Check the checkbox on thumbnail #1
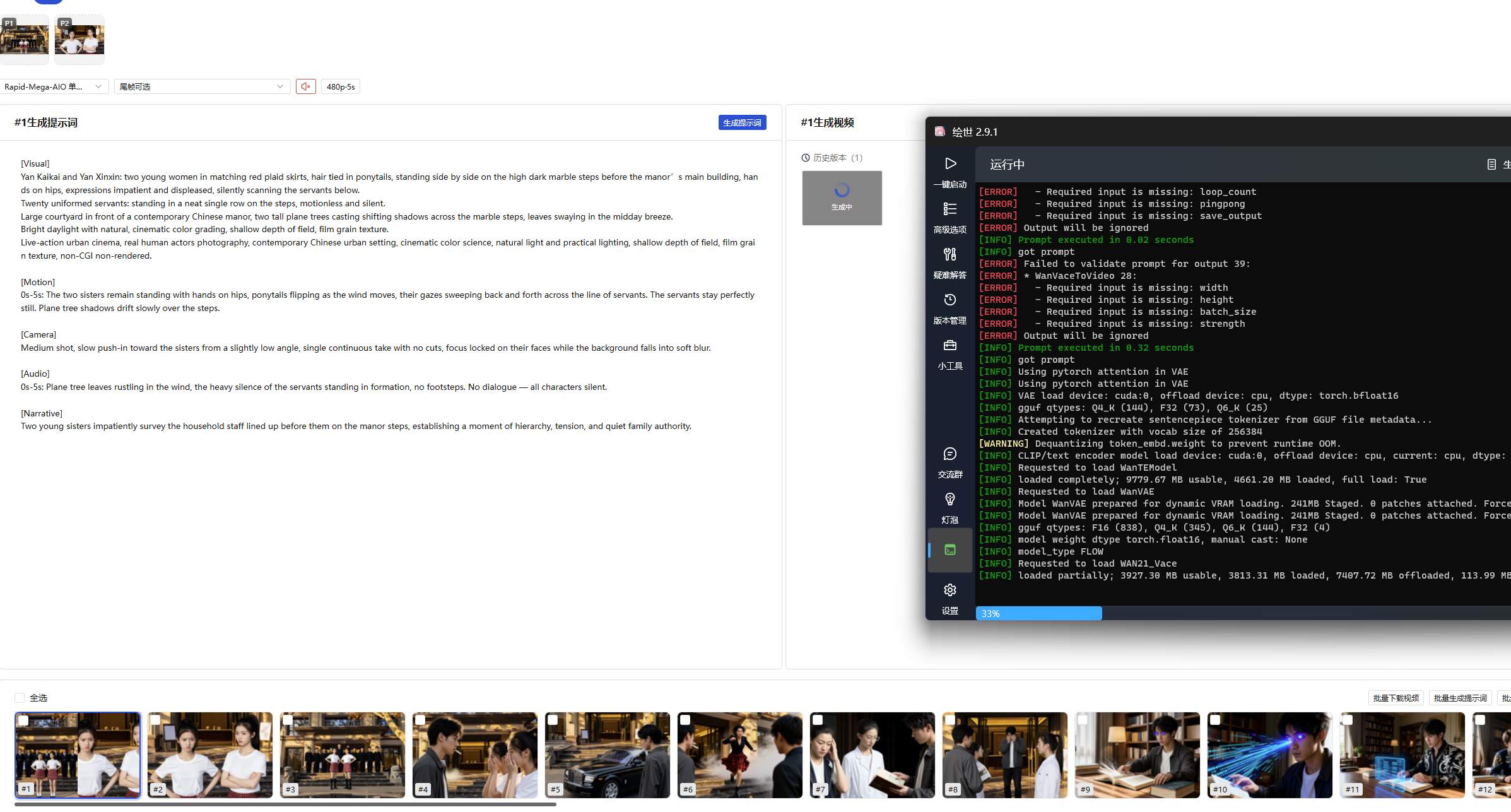Screen dimensions: 1511x812 pyautogui.click(x=24, y=721)
